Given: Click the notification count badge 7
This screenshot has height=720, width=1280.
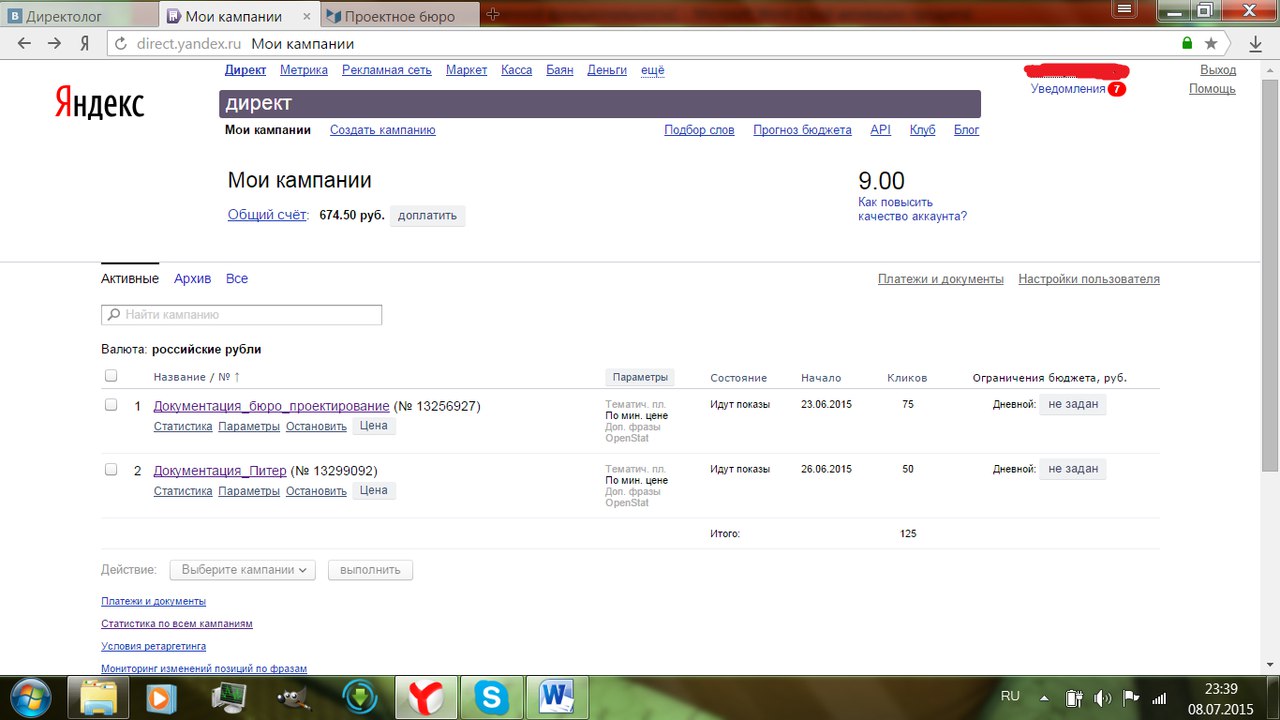Looking at the screenshot, I should (1117, 89).
